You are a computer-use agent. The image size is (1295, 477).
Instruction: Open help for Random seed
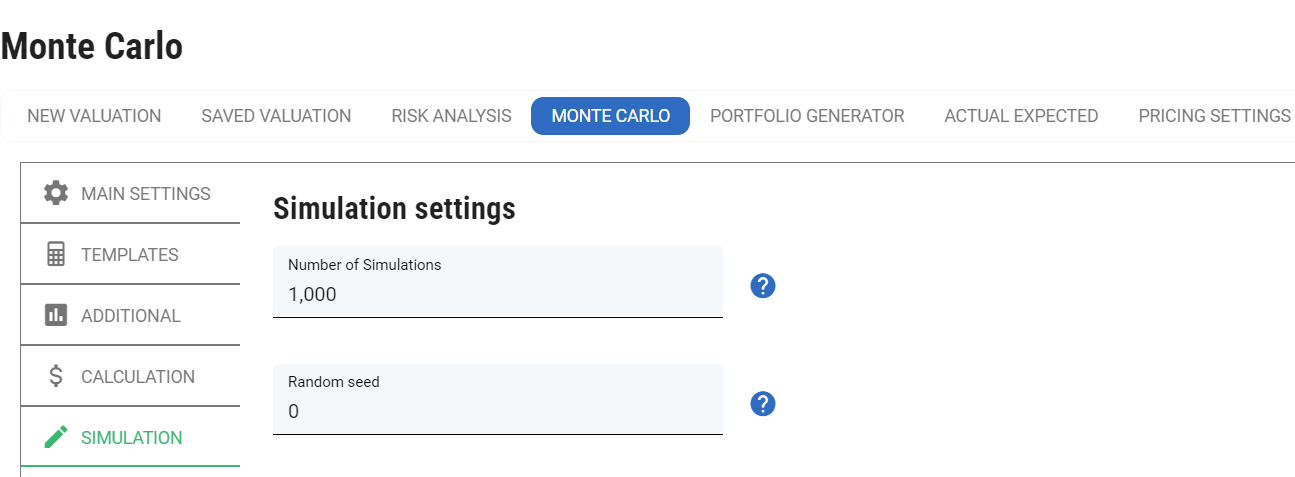[763, 404]
